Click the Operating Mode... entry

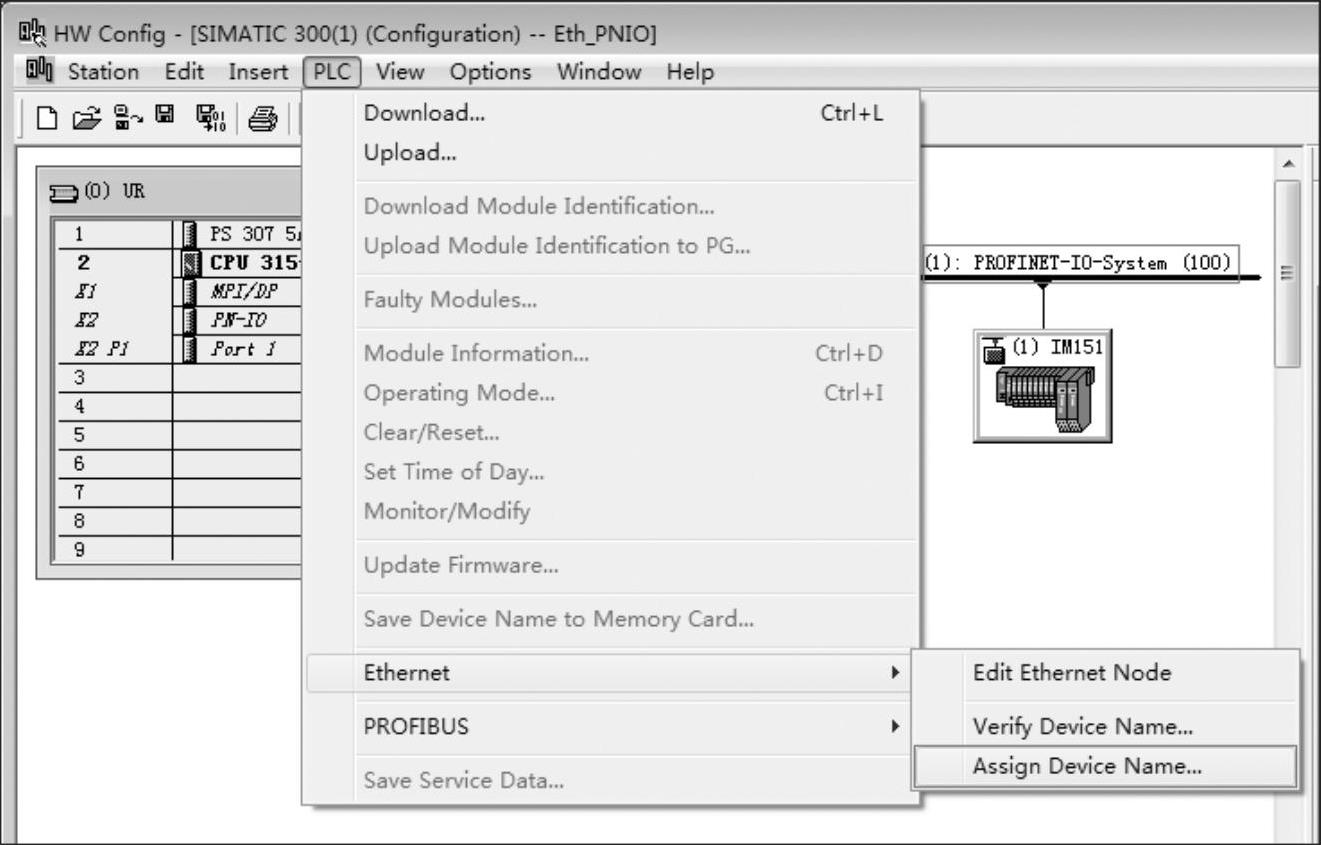pyautogui.click(x=611, y=393)
